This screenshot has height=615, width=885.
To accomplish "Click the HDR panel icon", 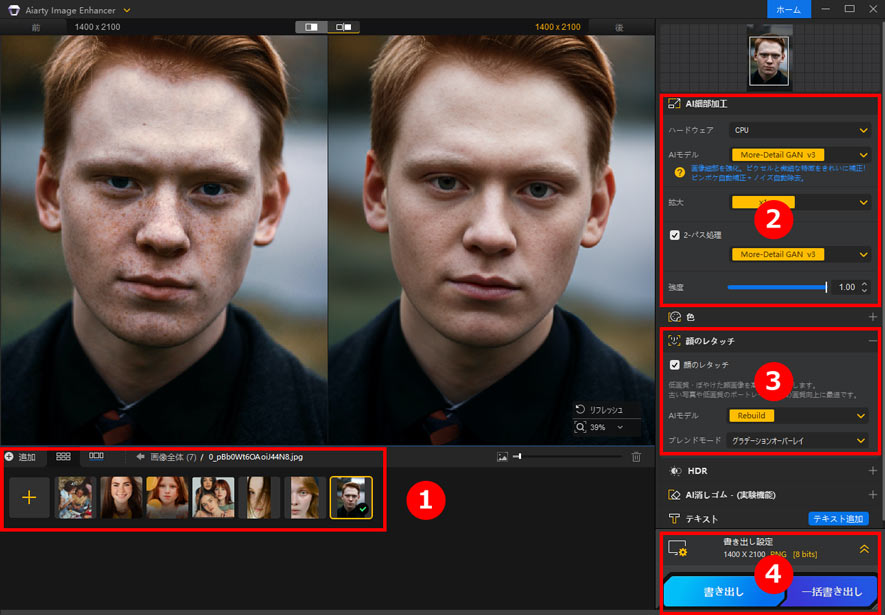I will (678, 470).
